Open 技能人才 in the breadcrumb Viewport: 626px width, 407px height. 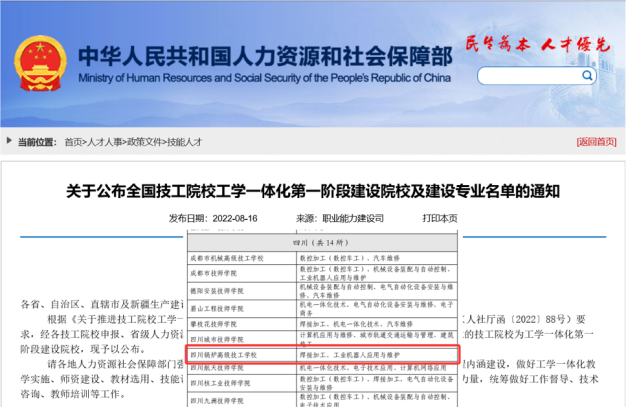(184, 142)
